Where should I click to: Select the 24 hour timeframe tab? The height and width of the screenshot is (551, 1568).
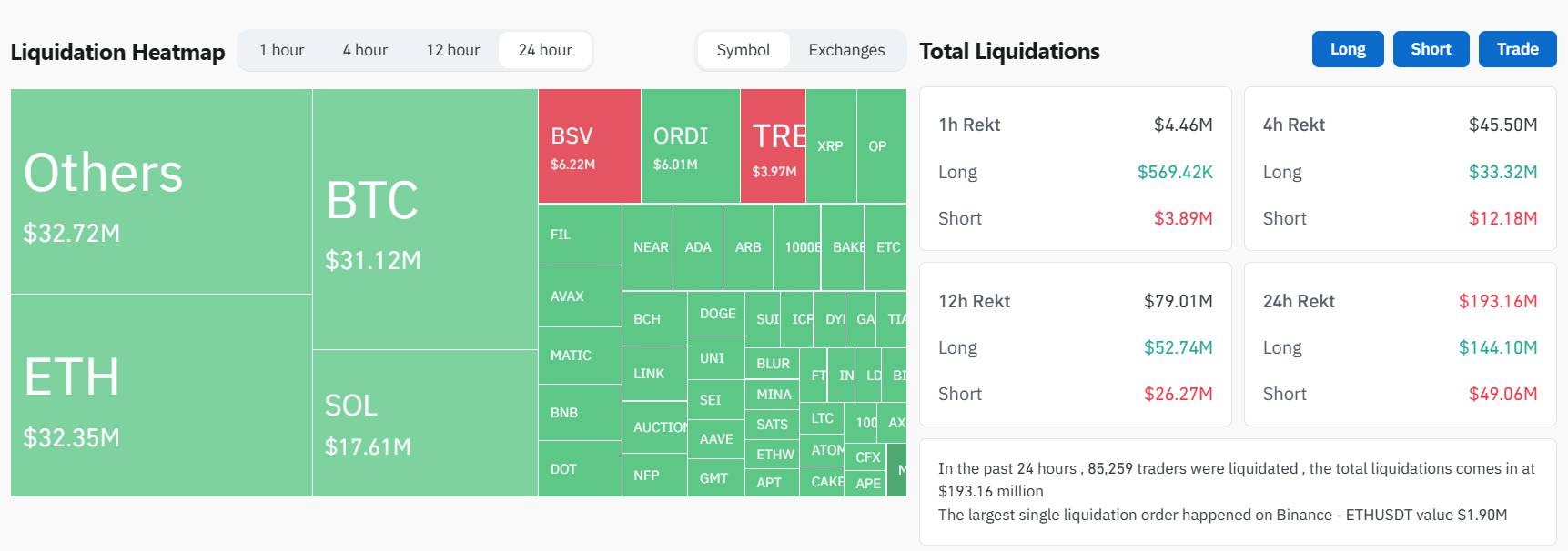coord(545,50)
